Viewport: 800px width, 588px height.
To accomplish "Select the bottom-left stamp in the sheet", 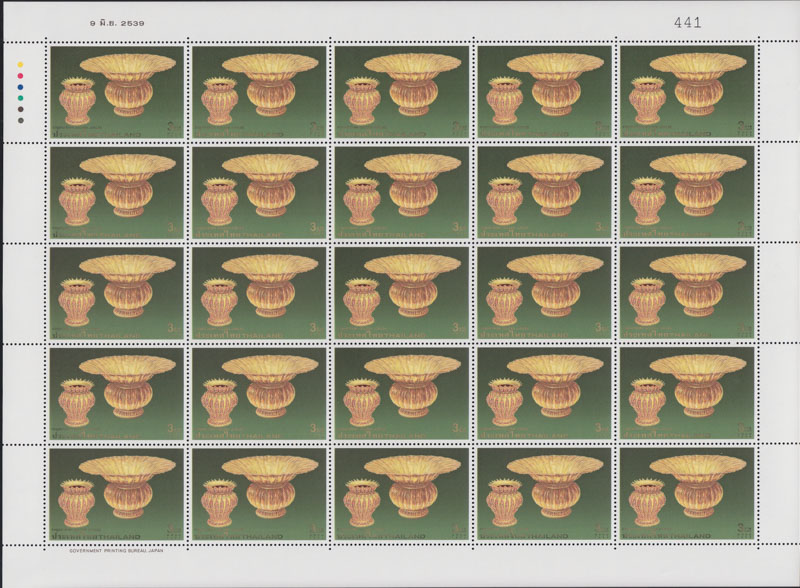I will point(116,494).
